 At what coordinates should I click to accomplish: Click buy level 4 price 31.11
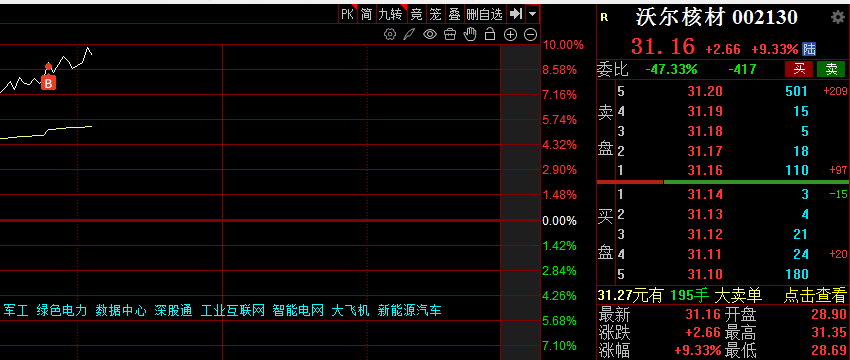[x=705, y=254]
